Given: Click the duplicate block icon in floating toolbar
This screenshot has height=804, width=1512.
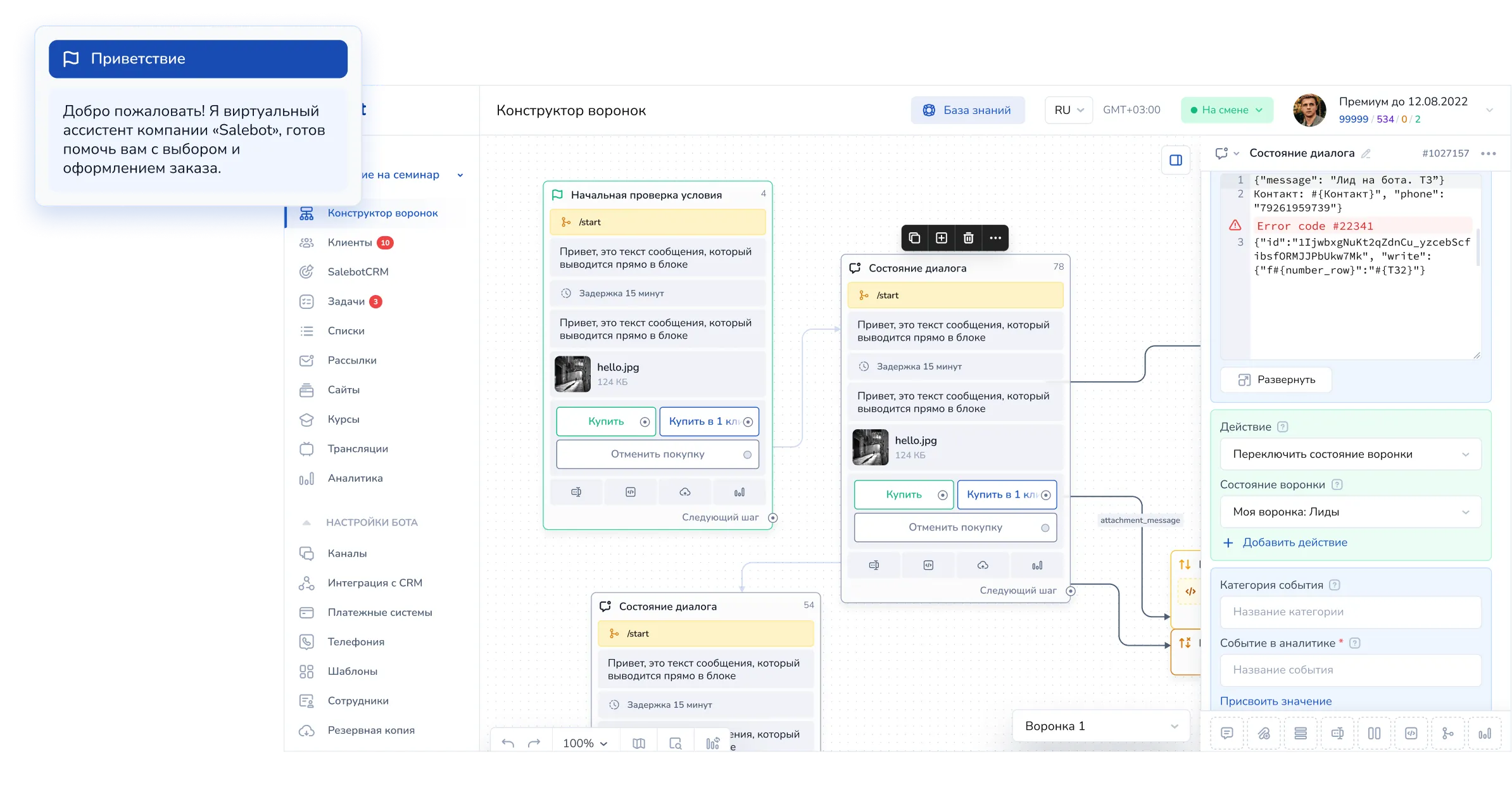Looking at the screenshot, I should point(914,238).
